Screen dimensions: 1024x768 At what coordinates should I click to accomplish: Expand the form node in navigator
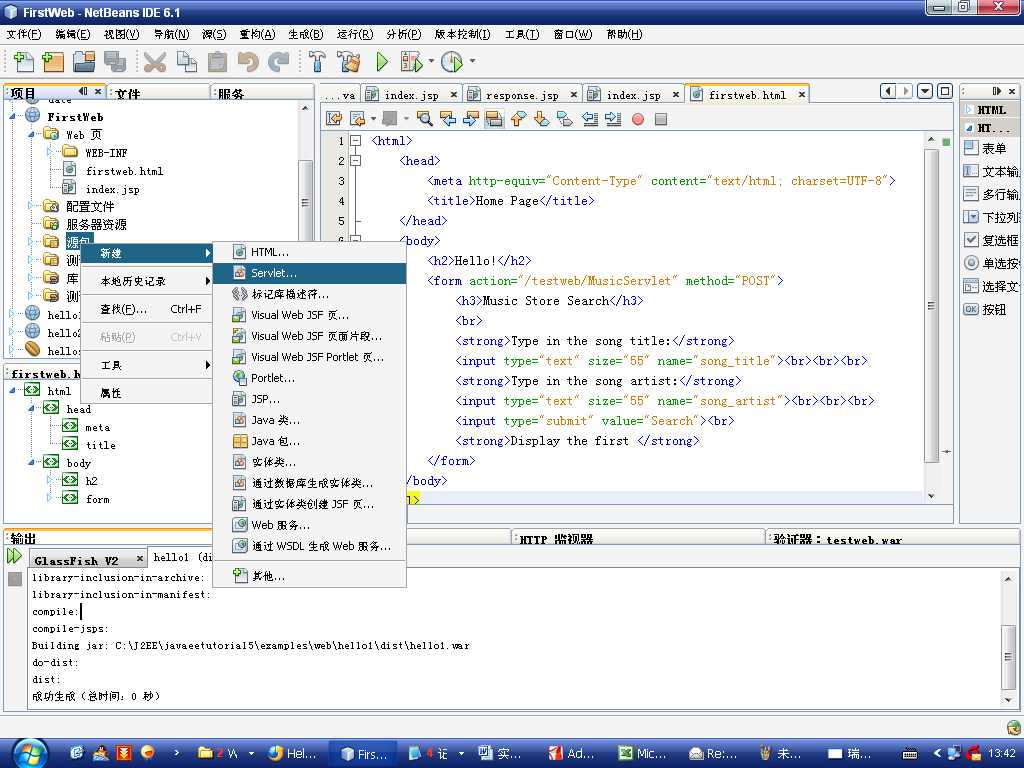(50, 499)
